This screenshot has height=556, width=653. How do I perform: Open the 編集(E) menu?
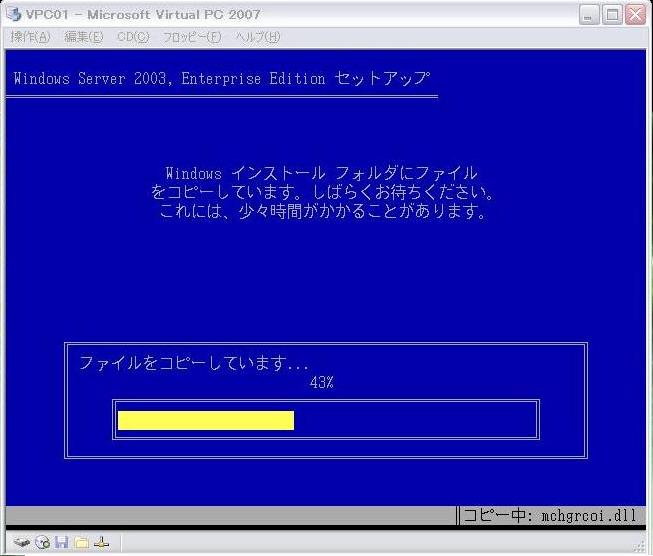83,37
